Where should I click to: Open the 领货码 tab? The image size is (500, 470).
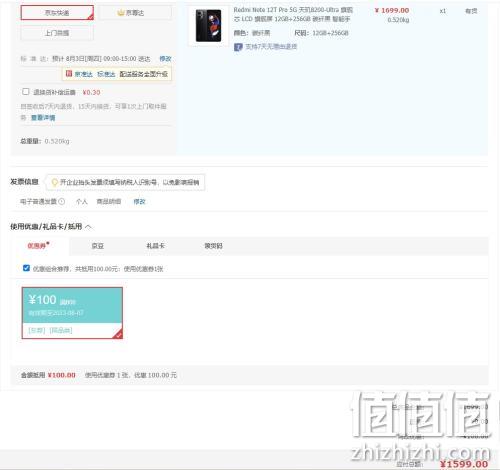(x=213, y=246)
